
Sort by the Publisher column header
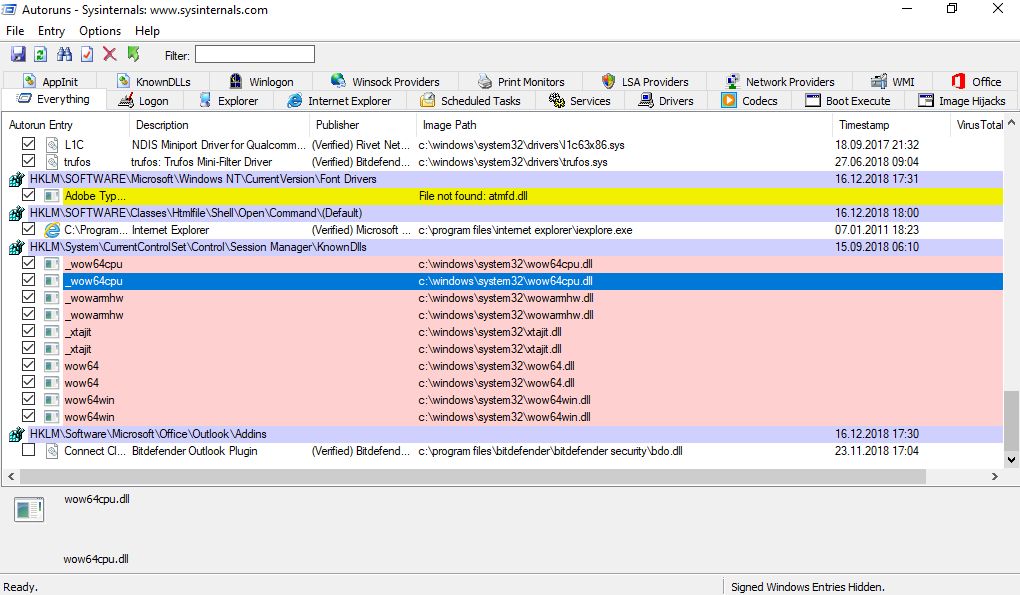[x=363, y=125]
